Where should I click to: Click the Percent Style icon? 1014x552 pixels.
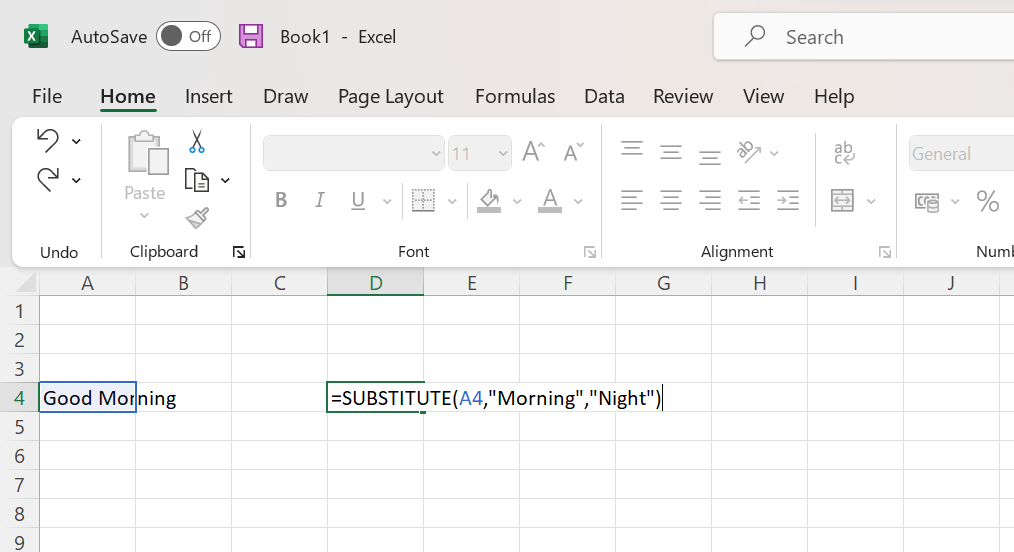987,202
